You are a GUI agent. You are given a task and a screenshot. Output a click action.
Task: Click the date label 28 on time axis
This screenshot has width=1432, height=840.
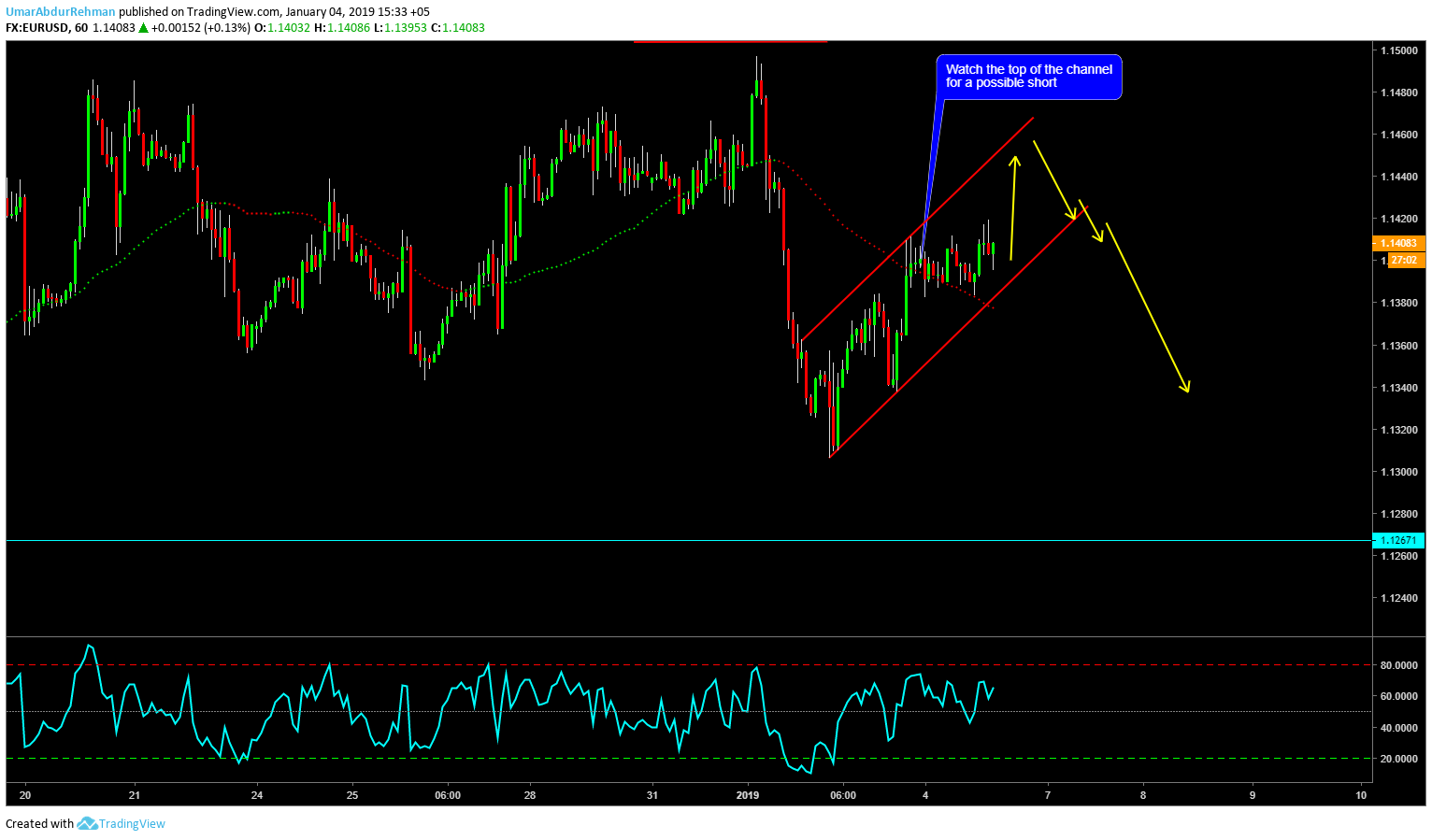[x=530, y=795]
